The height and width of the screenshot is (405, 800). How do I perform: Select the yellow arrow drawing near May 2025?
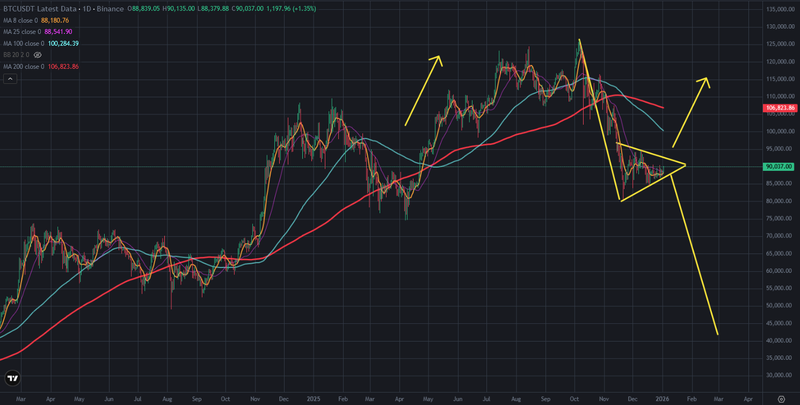pos(424,89)
